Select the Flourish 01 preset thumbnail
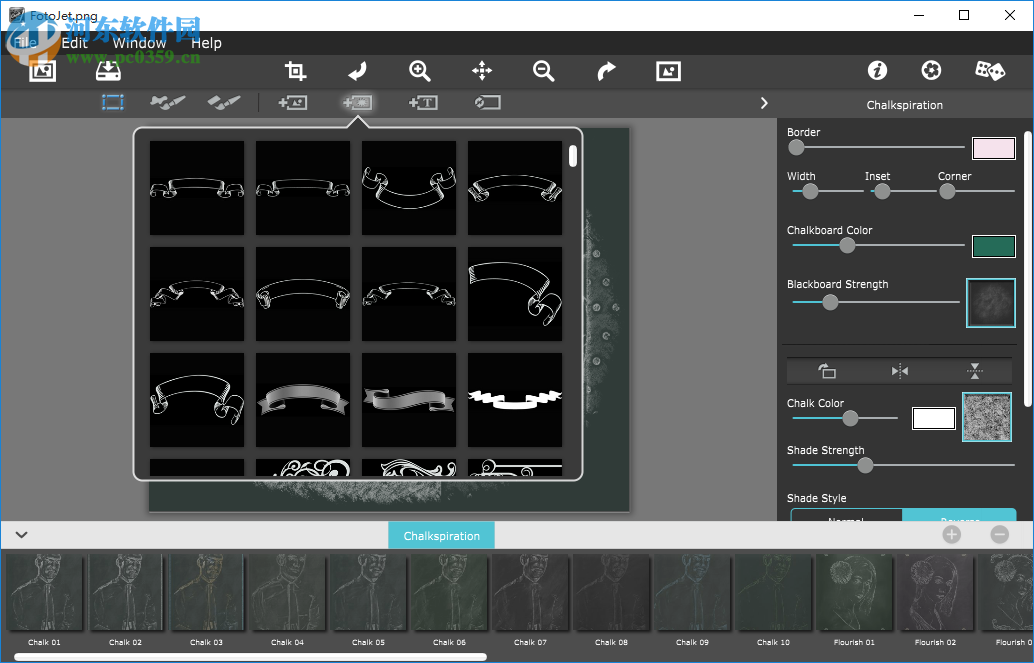This screenshot has height=663, width=1034. (855, 594)
